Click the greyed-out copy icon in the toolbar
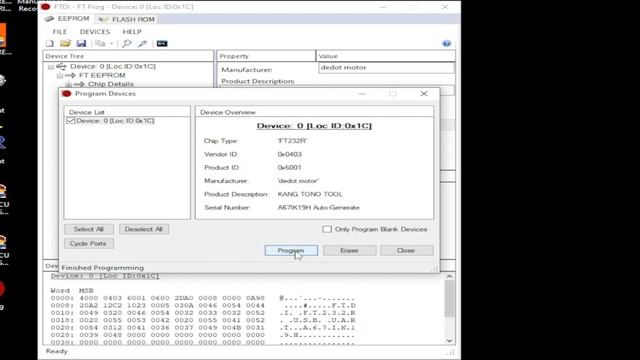The height and width of the screenshot is (360, 640). click(x=100, y=43)
